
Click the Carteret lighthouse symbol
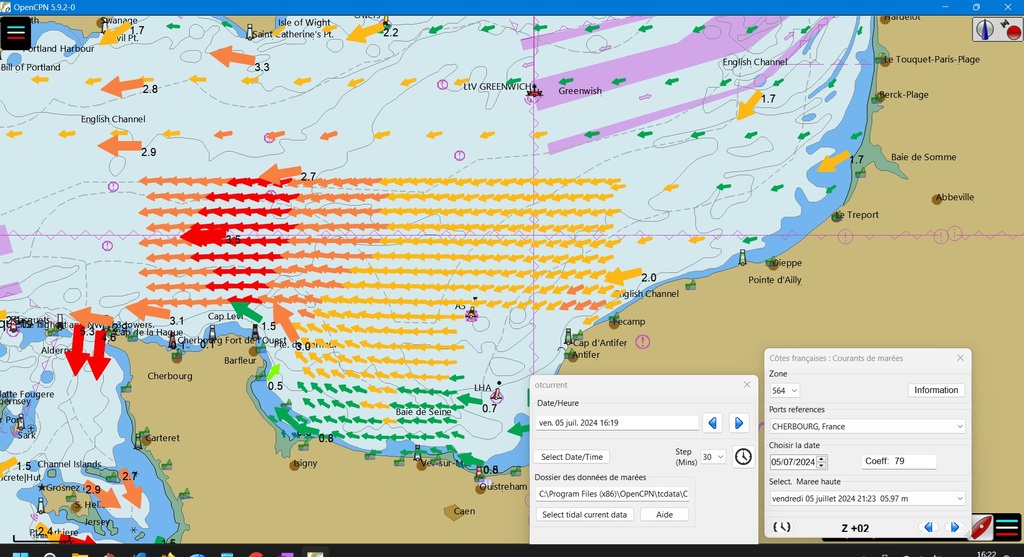[138, 441]
